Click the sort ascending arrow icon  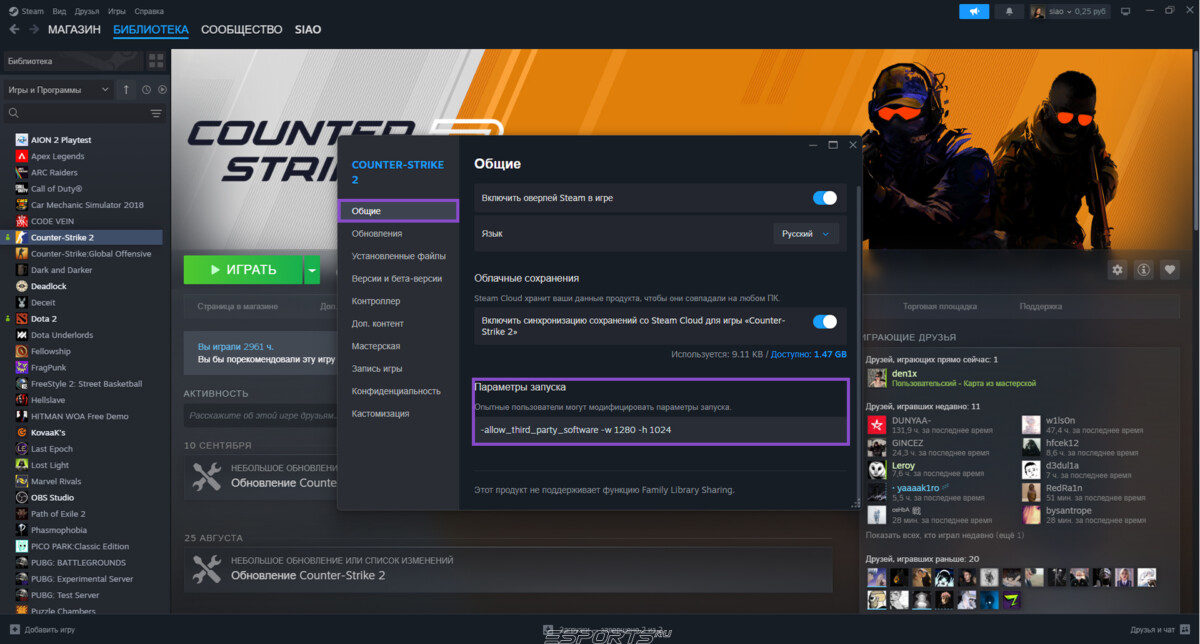point(126,90)
